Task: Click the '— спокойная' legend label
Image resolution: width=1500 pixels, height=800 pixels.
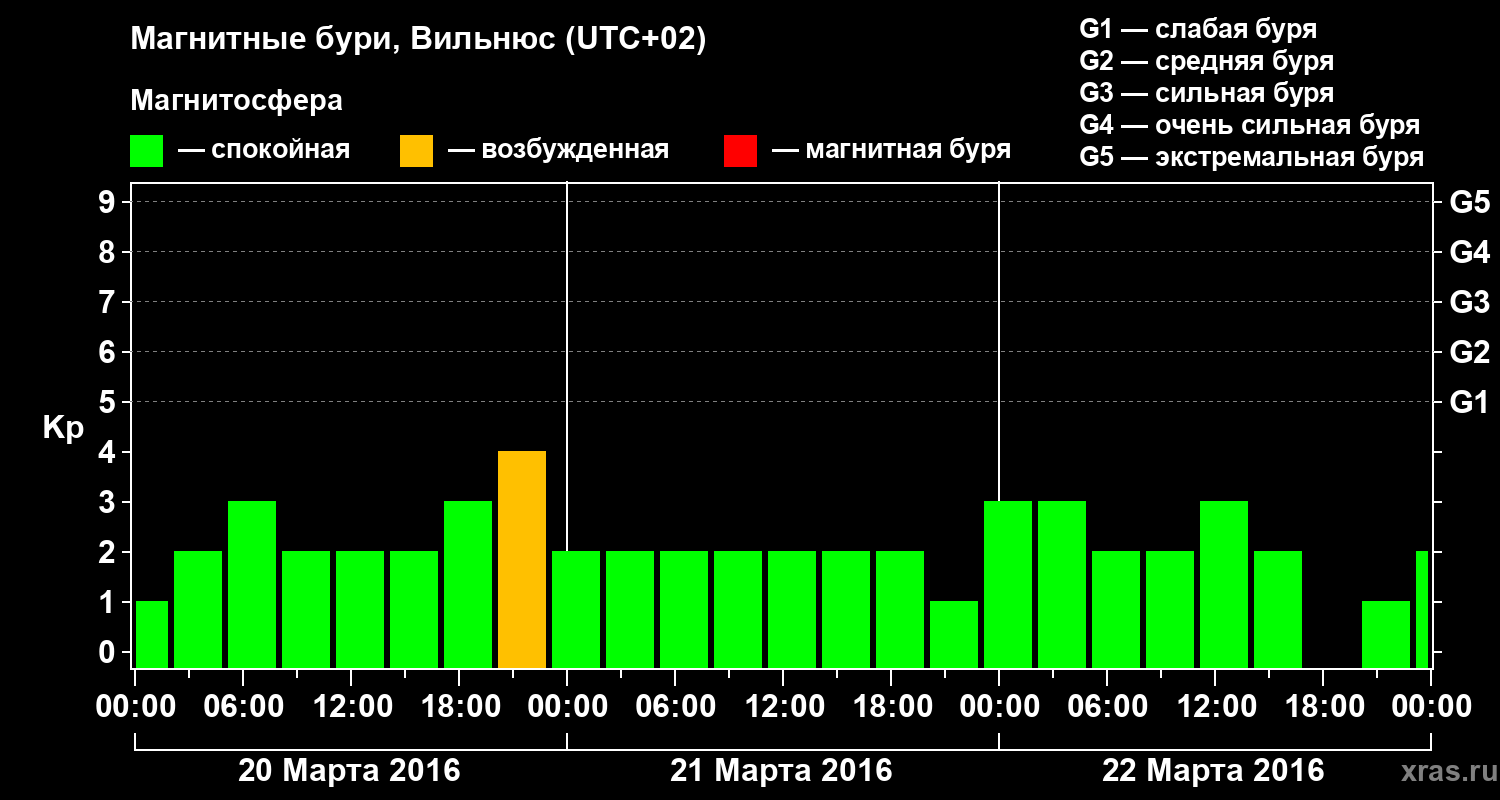Action: 264,151
